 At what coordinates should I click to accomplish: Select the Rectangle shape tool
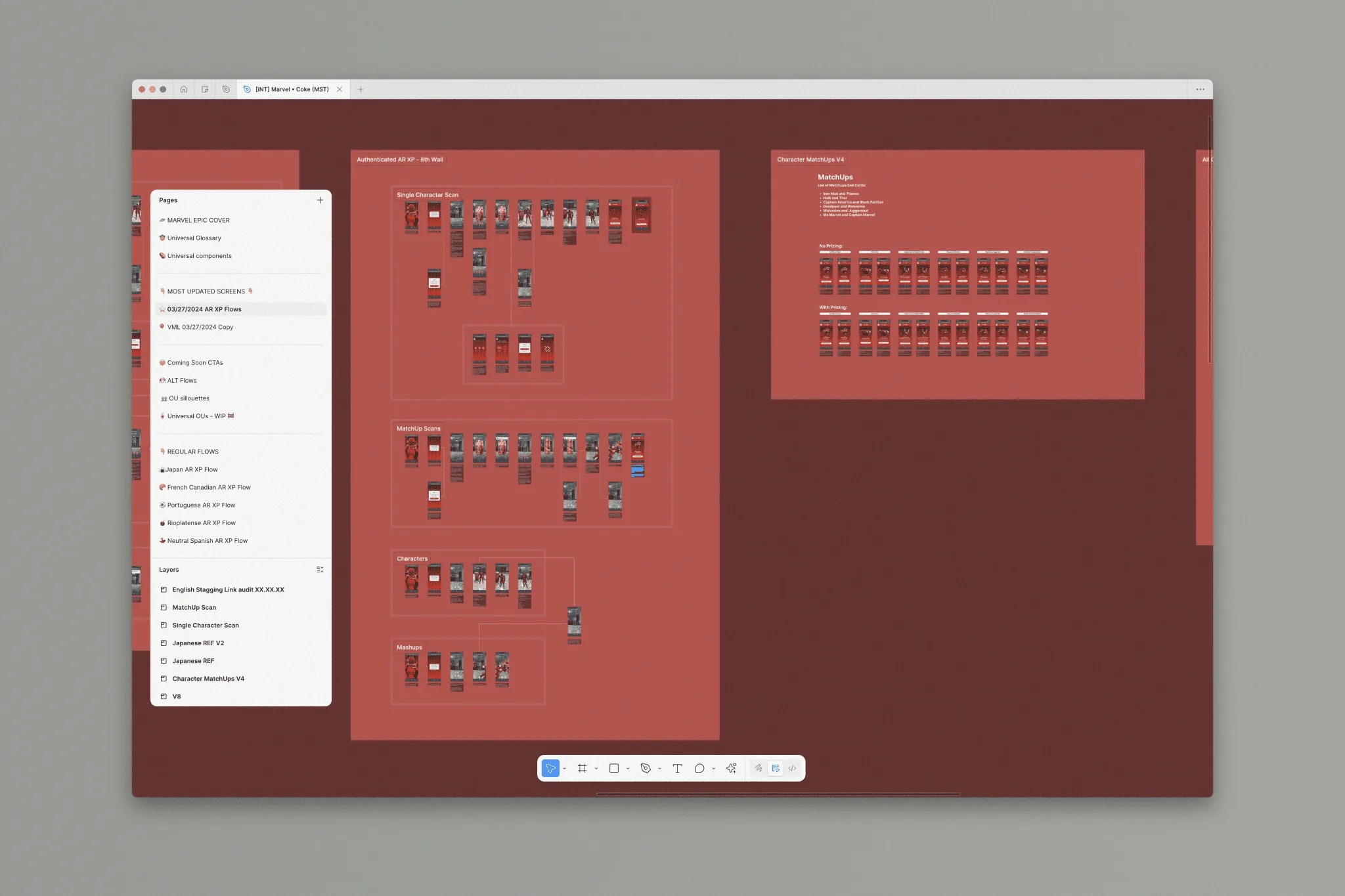click(x=614, y=768)
